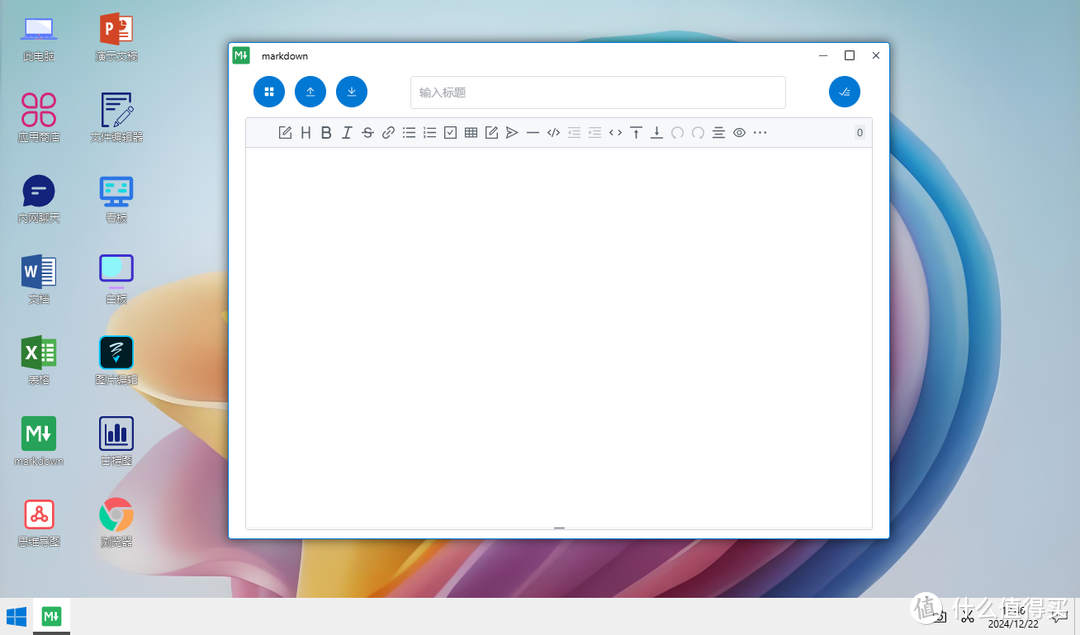Click the title input field 输入标题
This screenshot has width=1080, height=635.
tap(597, 92)
